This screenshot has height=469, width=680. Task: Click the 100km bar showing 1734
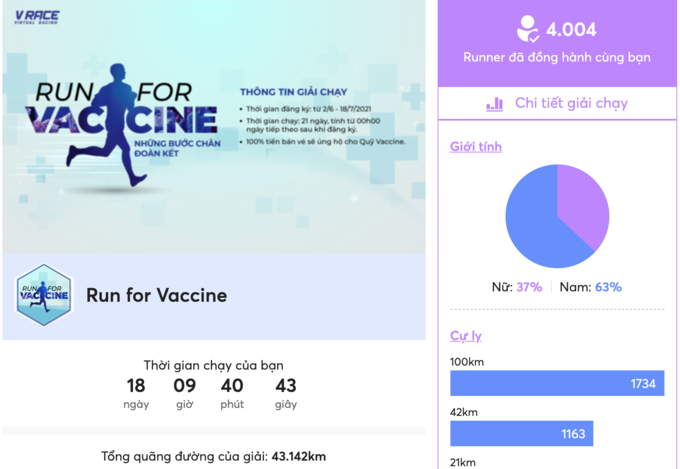tap(557, 383)
